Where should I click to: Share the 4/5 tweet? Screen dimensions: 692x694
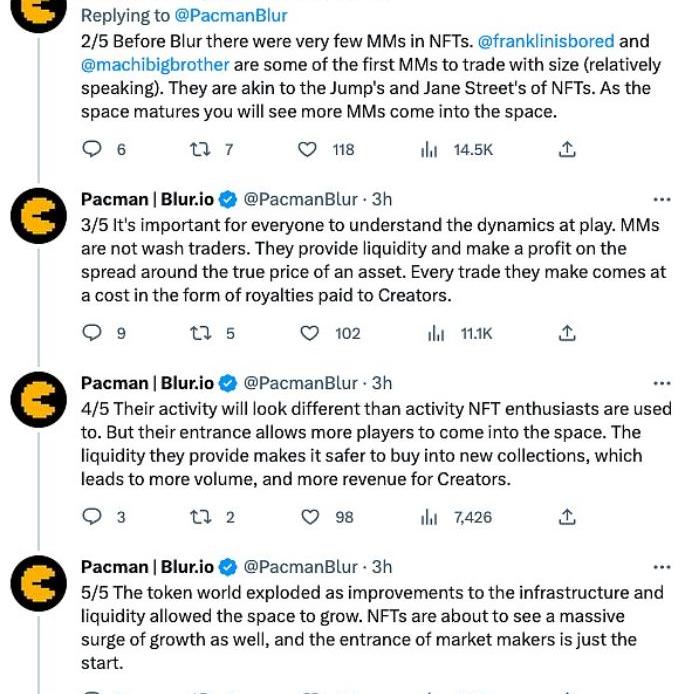567,517
